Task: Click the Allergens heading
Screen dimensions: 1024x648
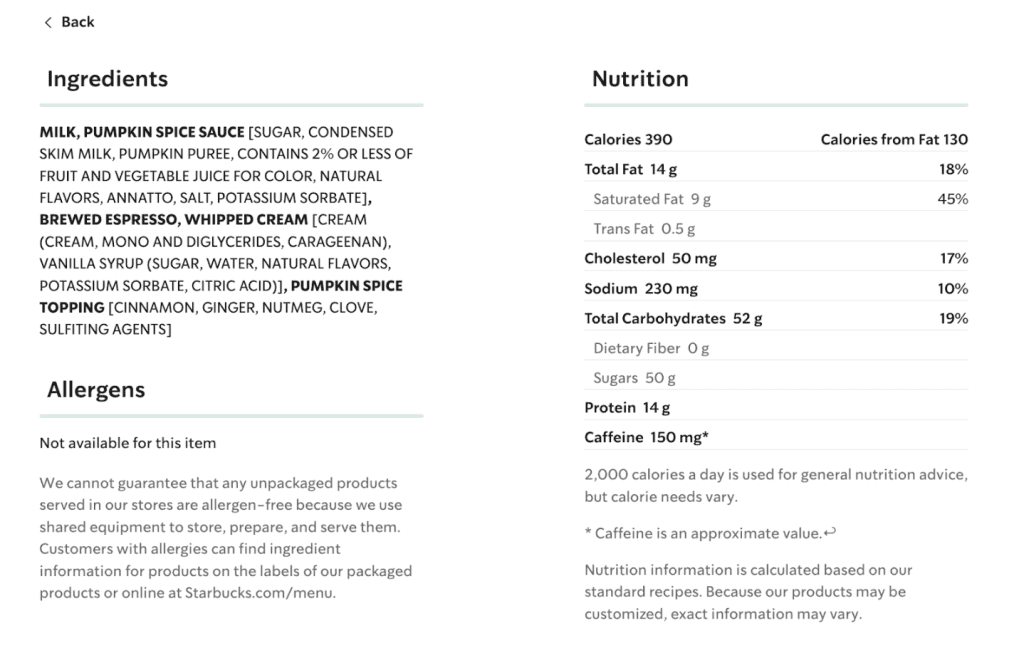Action: (96, 390)
